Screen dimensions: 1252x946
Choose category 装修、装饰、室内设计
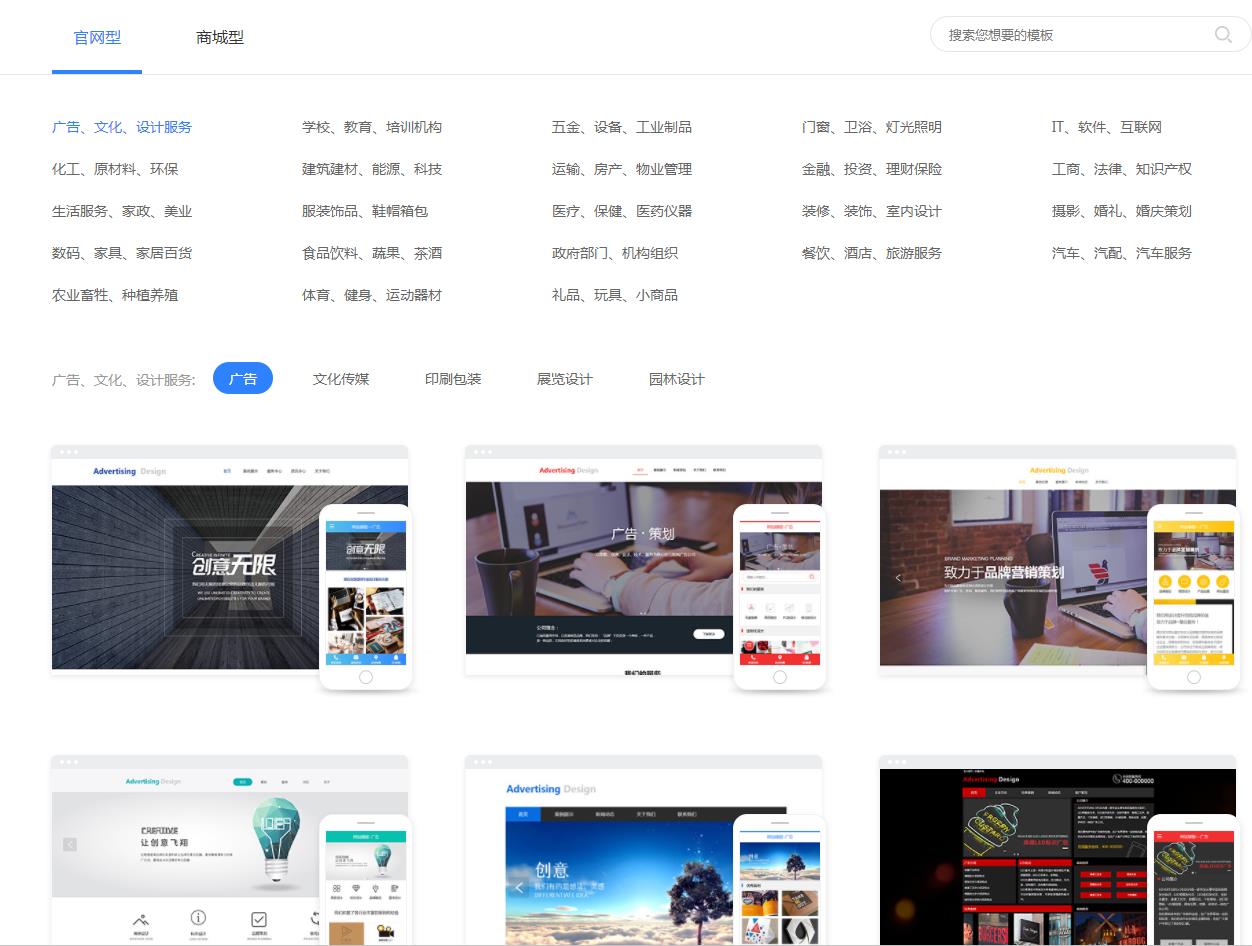pos(872,211)
